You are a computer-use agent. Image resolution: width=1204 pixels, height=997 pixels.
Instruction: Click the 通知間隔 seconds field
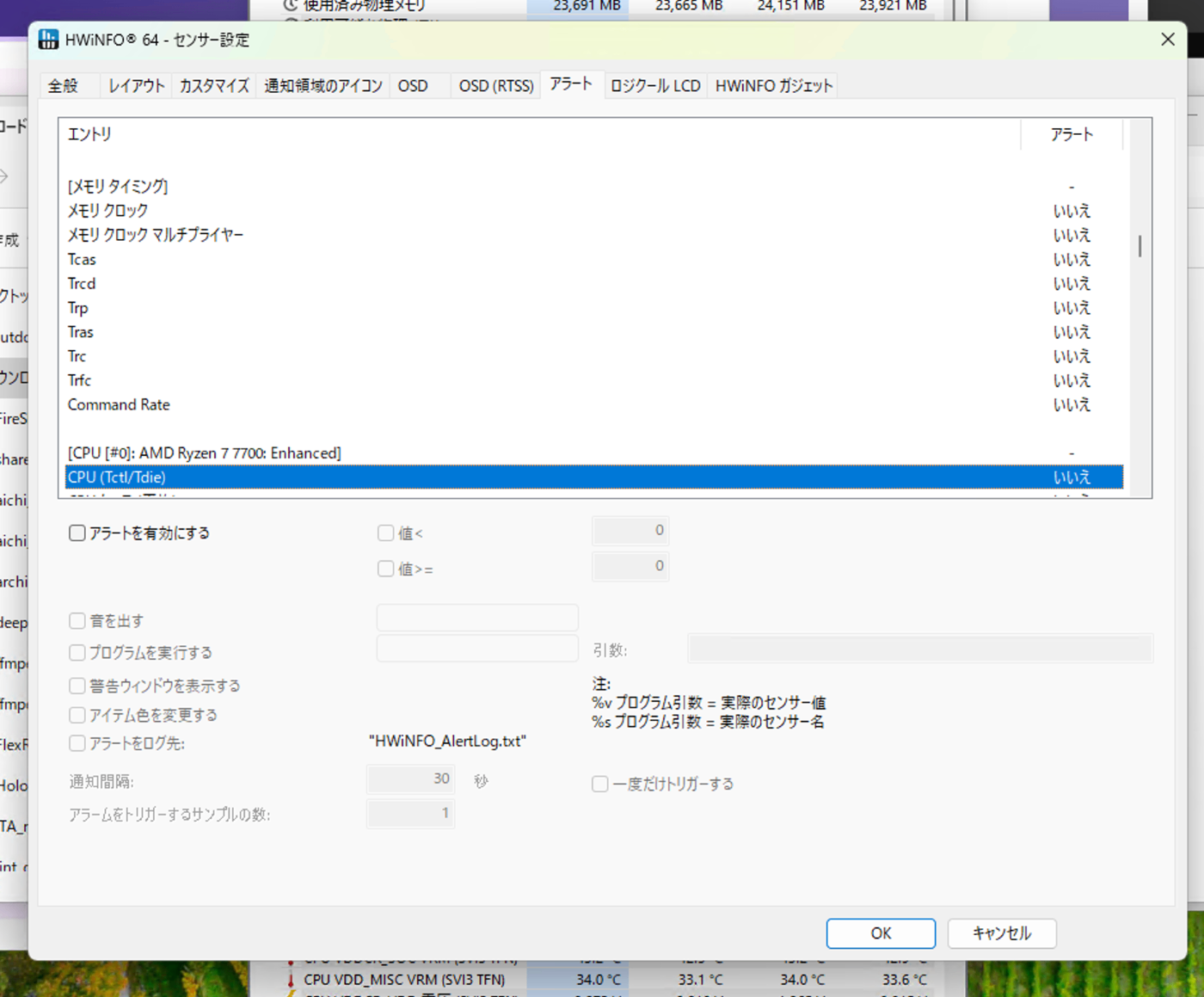[x=410, y=779]
